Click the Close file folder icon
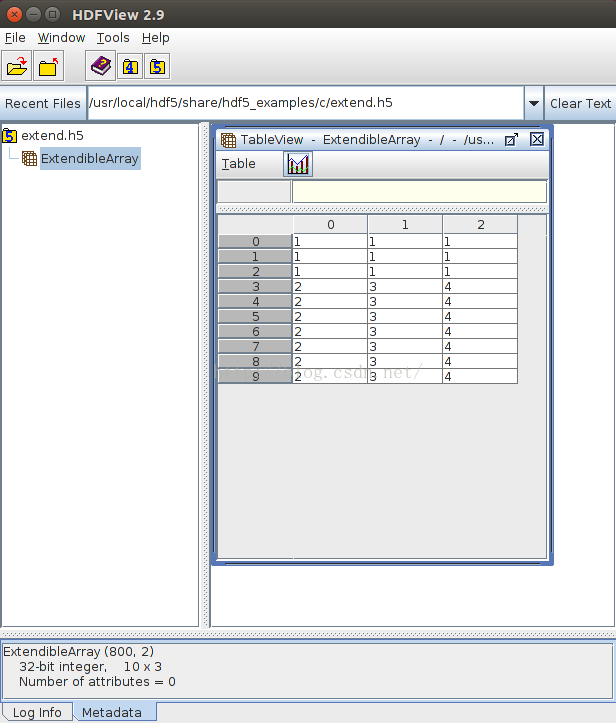Image resolution: width=616 pixels, height=724 pixels. coord(48,66)
